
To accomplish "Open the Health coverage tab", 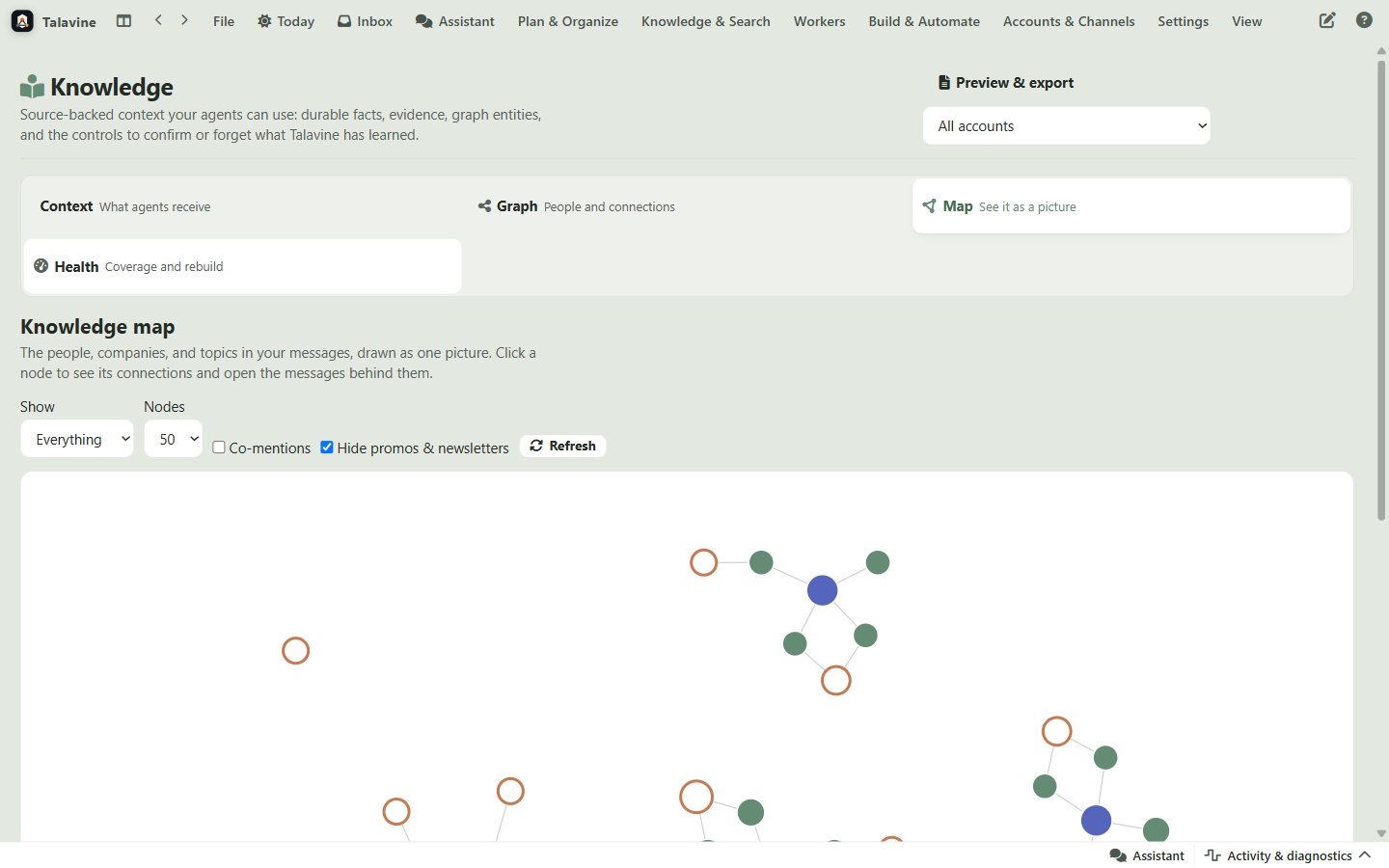I will (x=242, y=266).
